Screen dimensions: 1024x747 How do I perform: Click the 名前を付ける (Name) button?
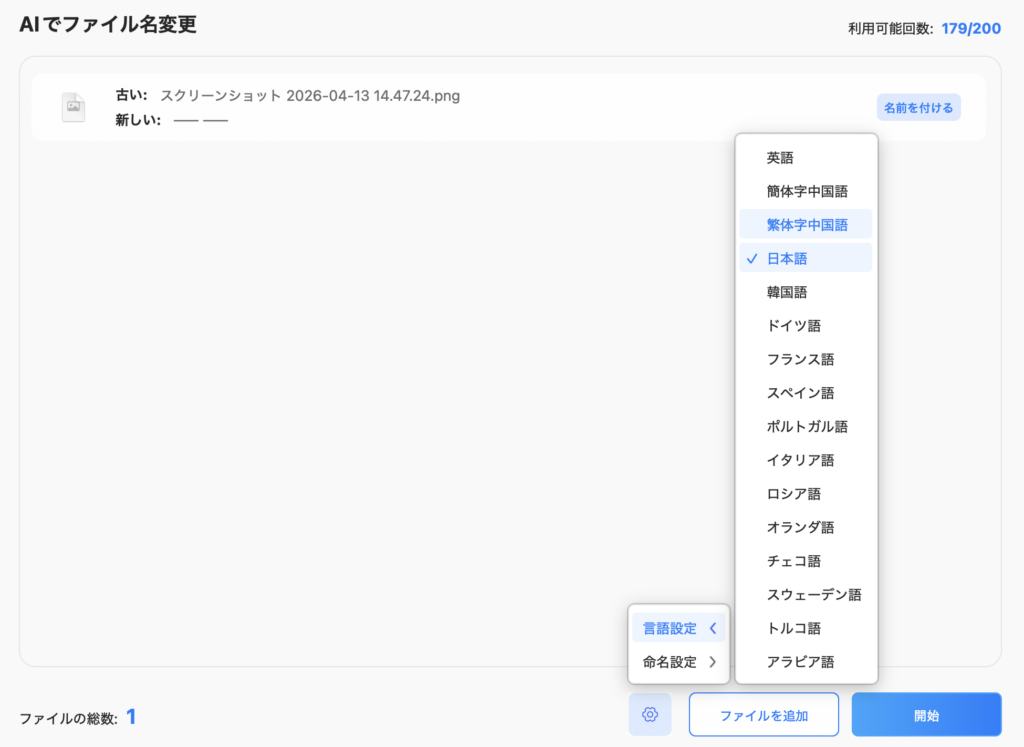918,107
